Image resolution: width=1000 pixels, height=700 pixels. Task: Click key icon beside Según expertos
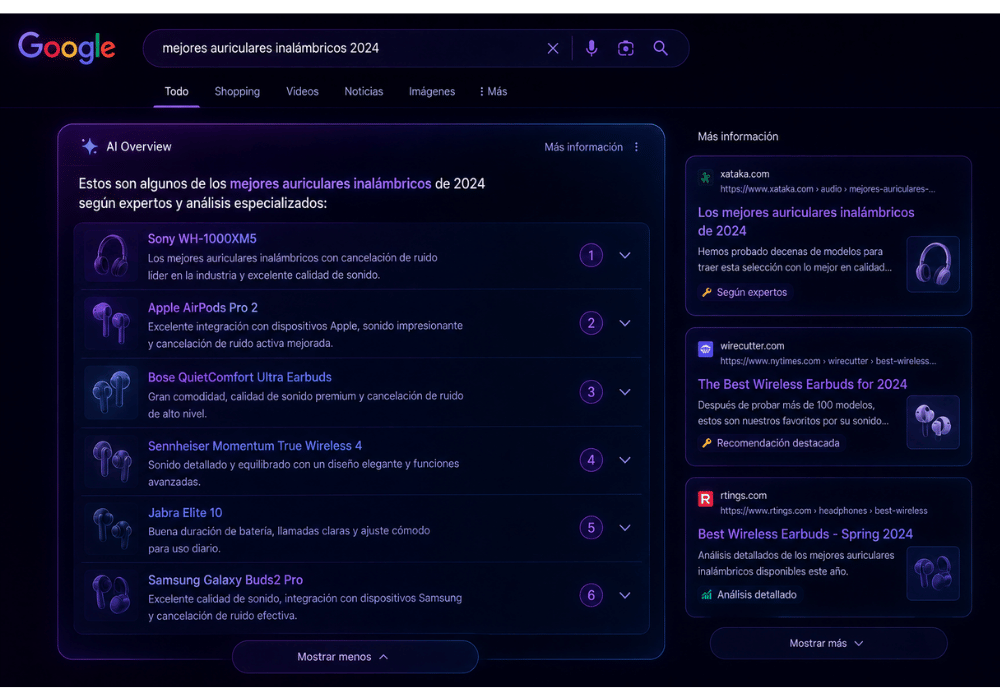[707, 292]
